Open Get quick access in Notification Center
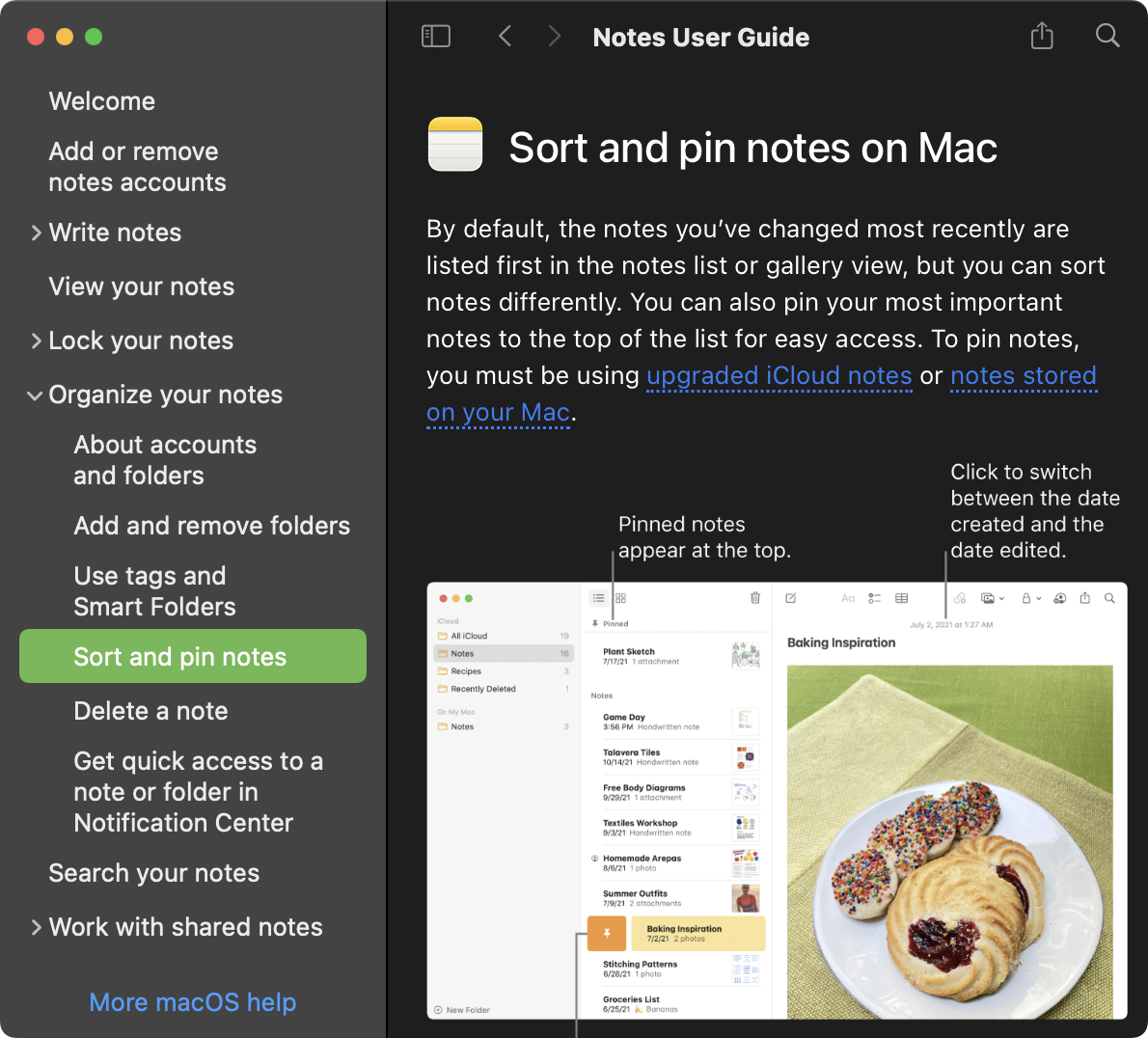The image size is (1148, 1038). 198,792
